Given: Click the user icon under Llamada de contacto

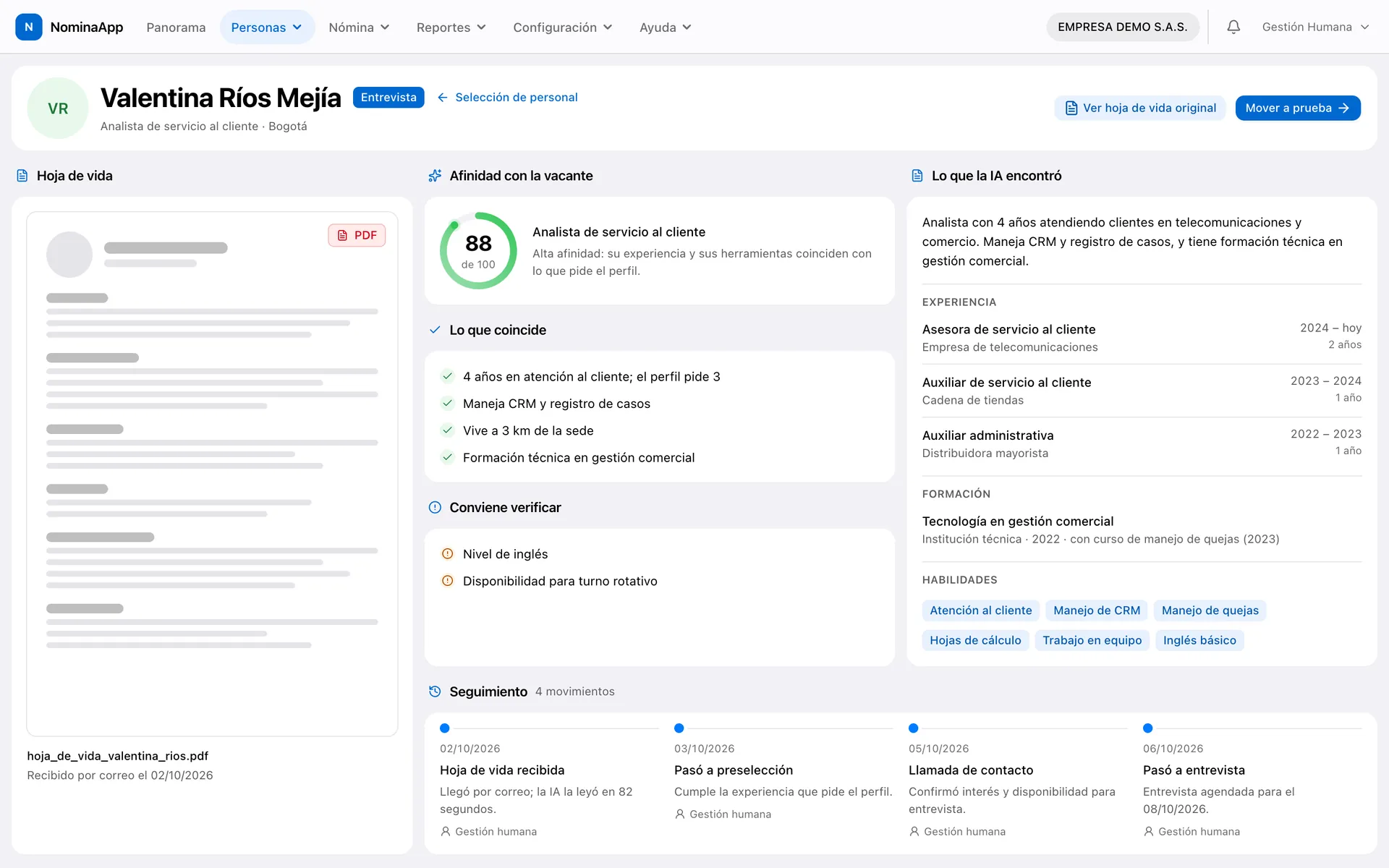Looking at the screenshot, I should 914,832.
